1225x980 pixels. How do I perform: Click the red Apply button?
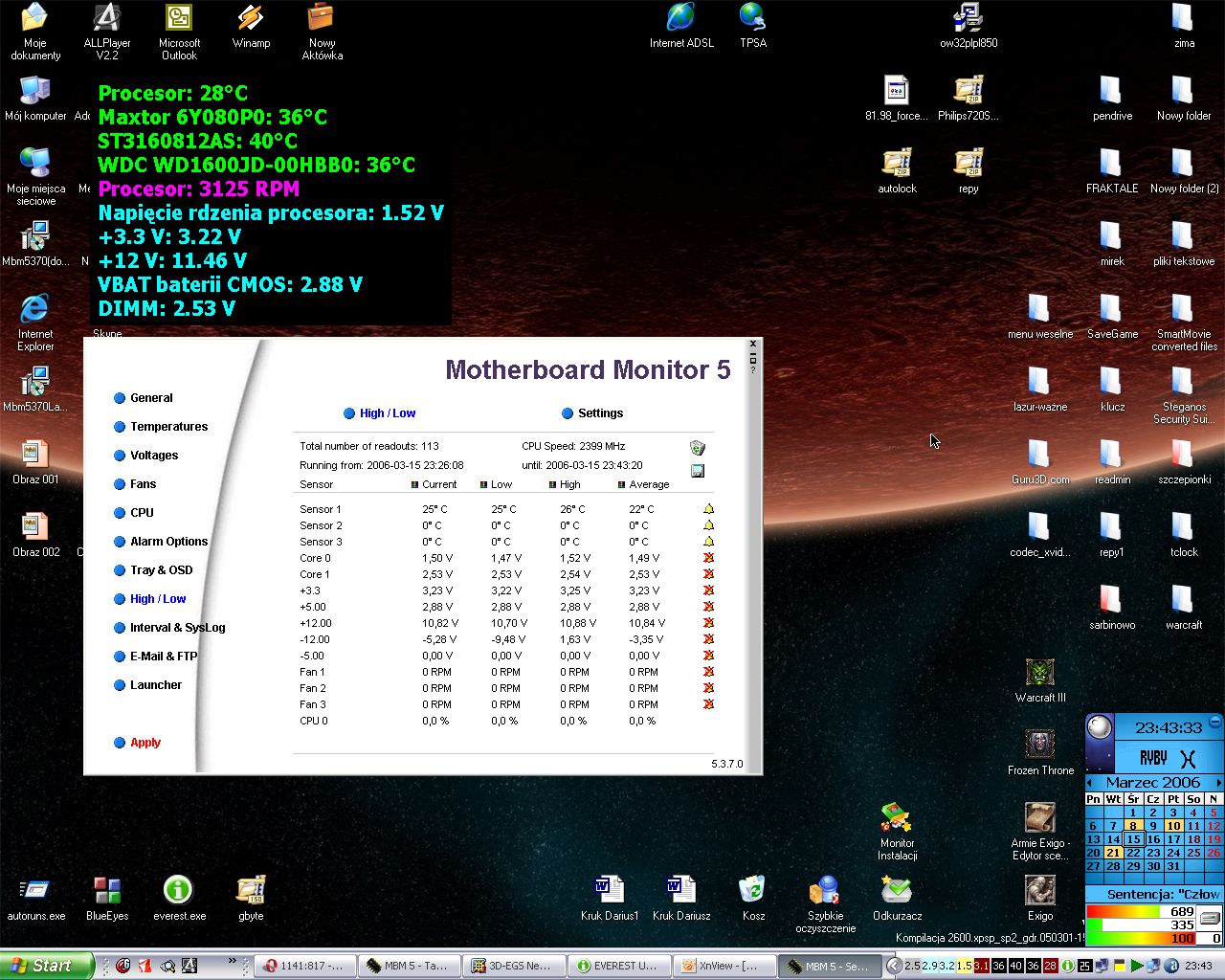pos(145,743)
